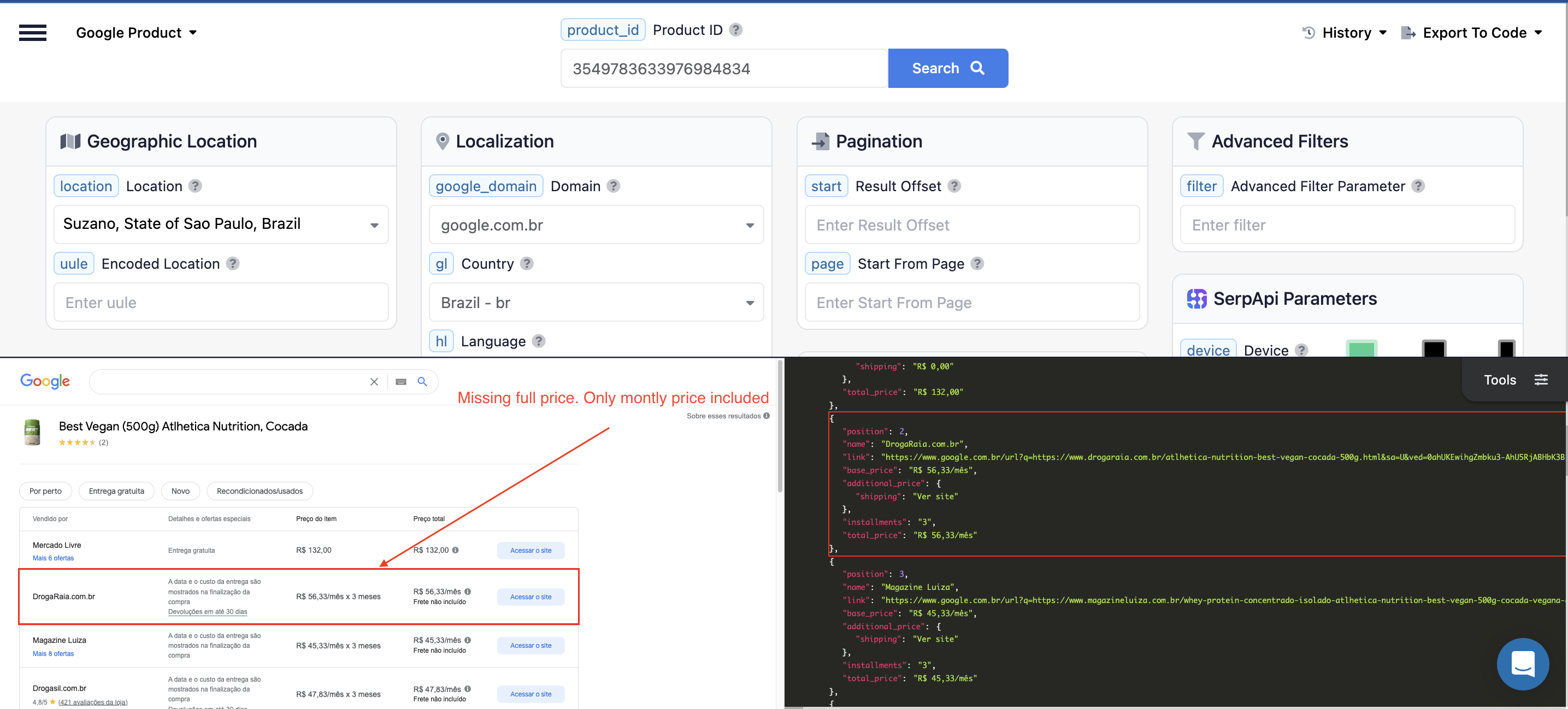
Task: Open the chat support bubble
Action: 1523,664
